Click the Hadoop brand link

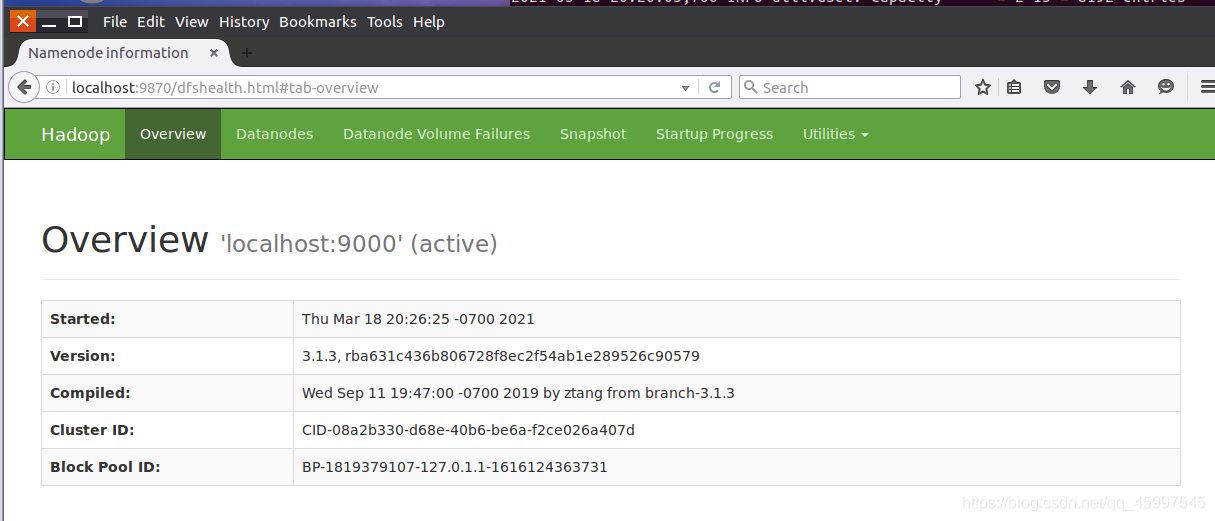[76, 134]
